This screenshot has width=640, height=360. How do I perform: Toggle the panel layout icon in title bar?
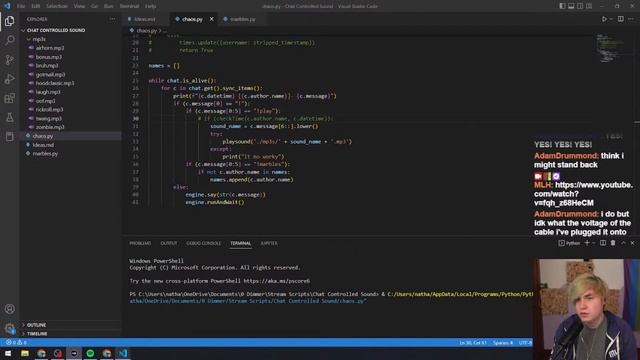point(571,6)
